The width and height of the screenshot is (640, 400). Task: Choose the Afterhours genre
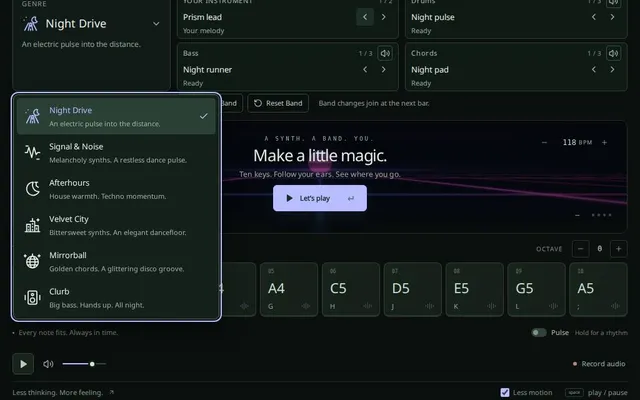pyautogui.click(x=116, y=189)
